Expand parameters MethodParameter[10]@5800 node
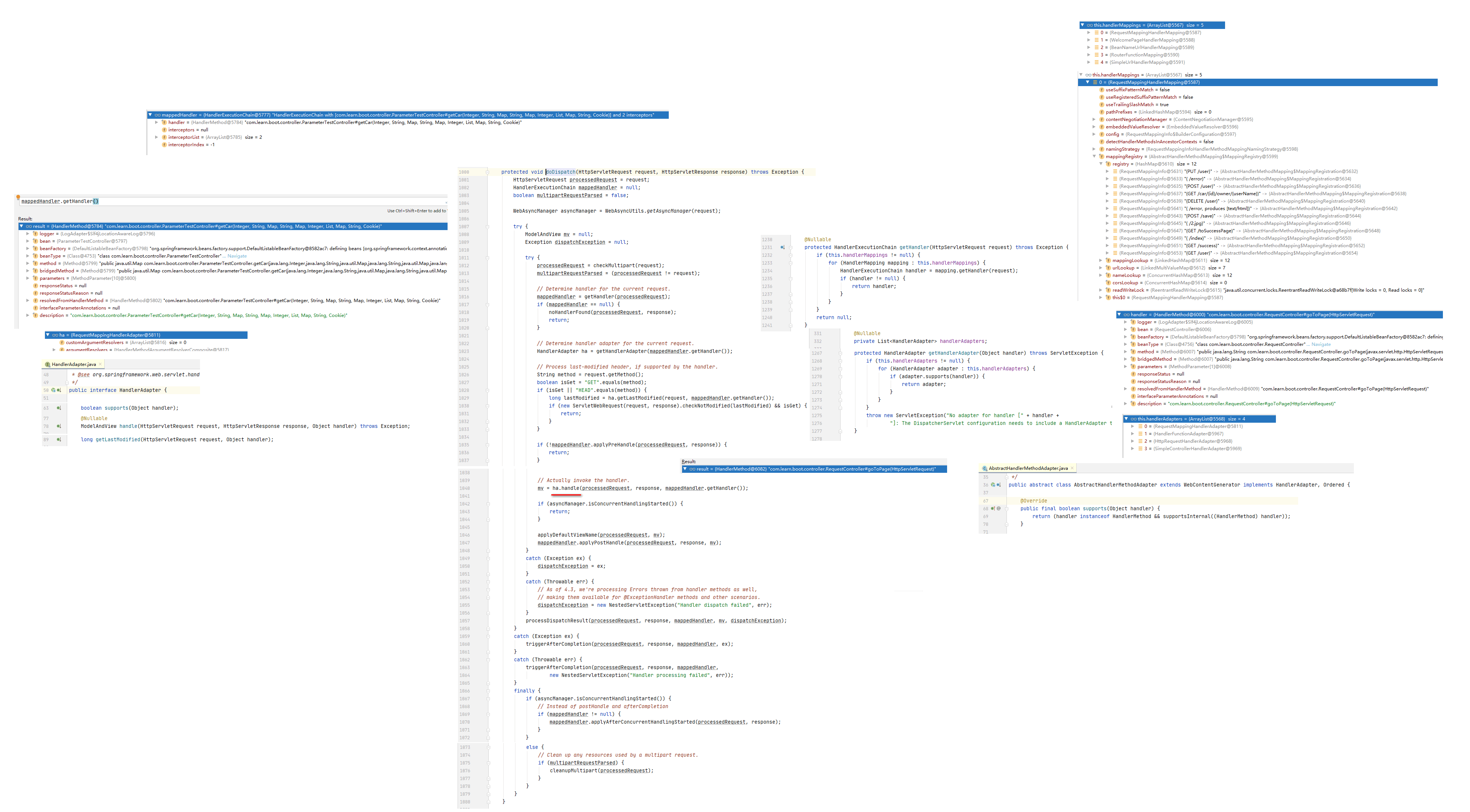The width and height of the screenshot is (1470, 812). point(27,278)
